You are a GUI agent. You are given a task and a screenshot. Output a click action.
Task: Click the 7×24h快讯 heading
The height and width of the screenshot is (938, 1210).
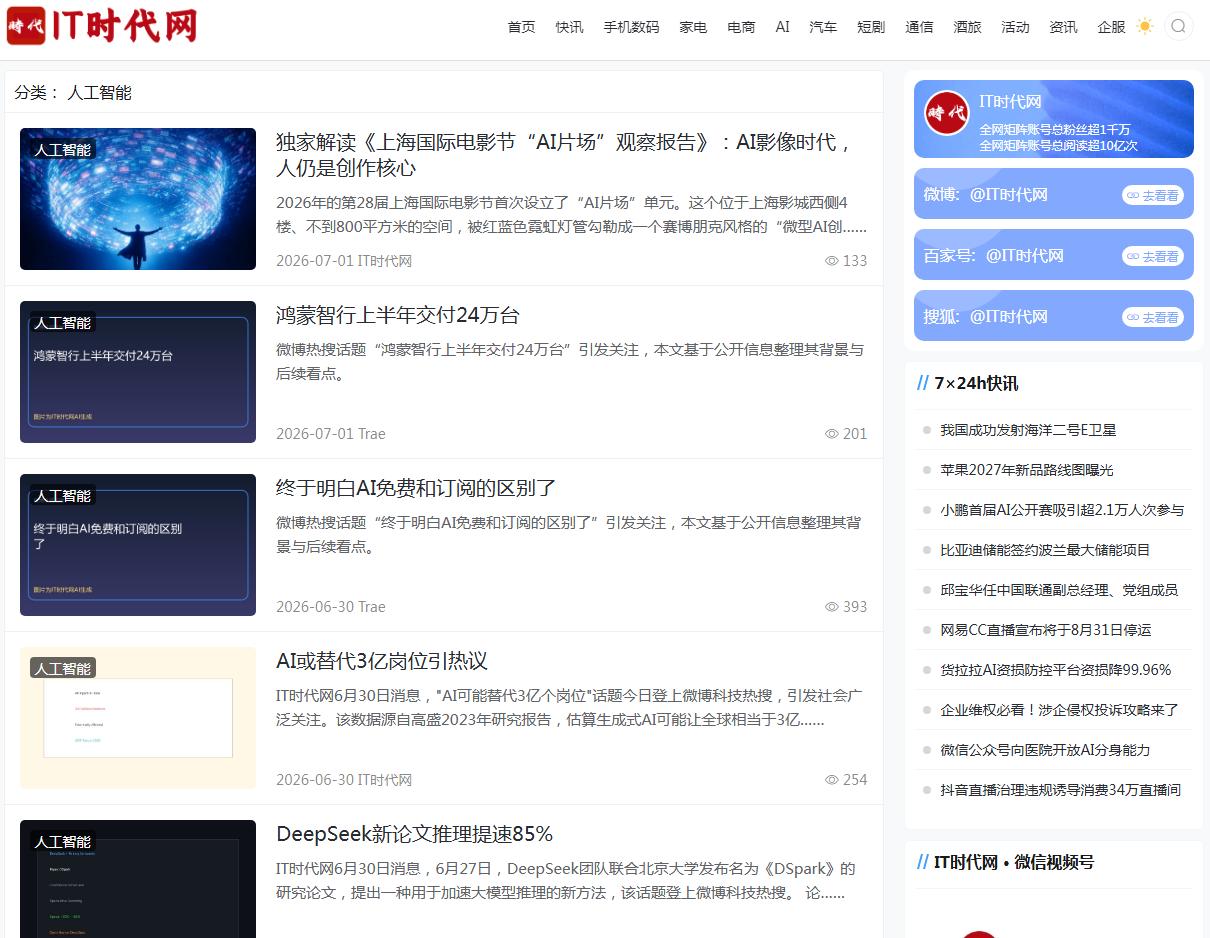pyautogui.click(x=976, y=383)
